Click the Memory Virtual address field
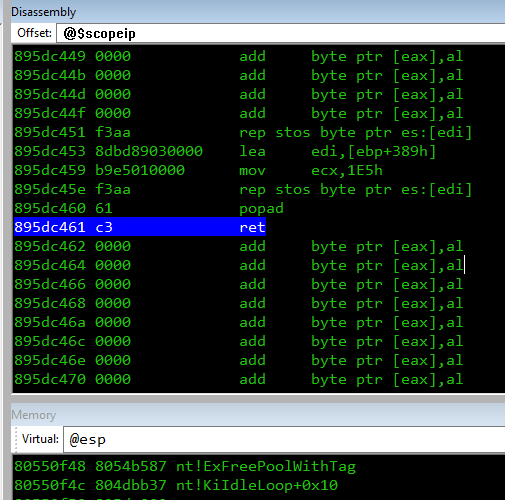This screenshot has width=505, height=500. (x=284, y=439)
